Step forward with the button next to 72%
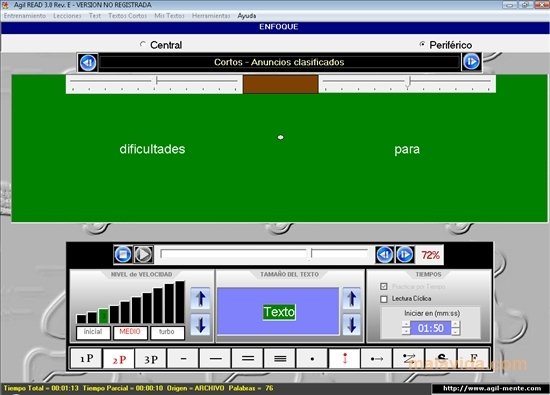The height and width of the screenshot is (395, 550). (405, 254)
